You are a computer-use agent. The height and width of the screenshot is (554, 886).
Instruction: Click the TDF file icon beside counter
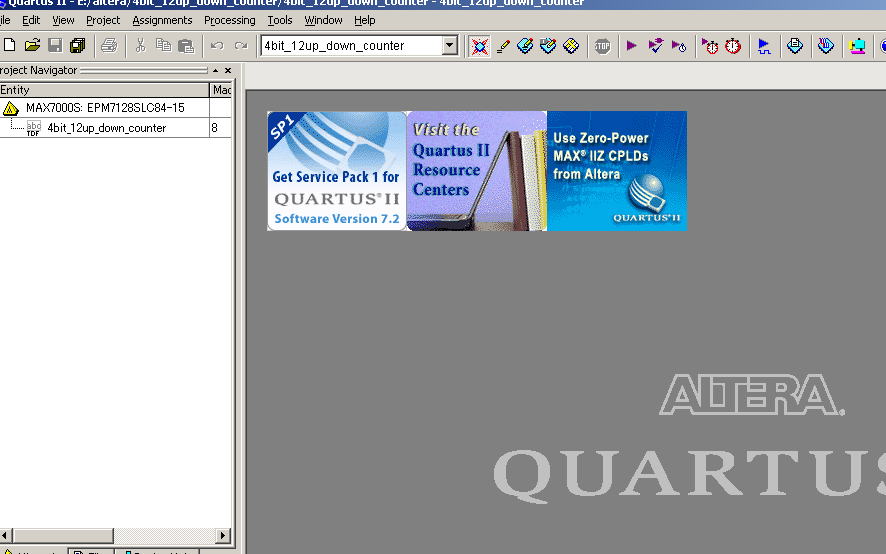pos(33,128)
